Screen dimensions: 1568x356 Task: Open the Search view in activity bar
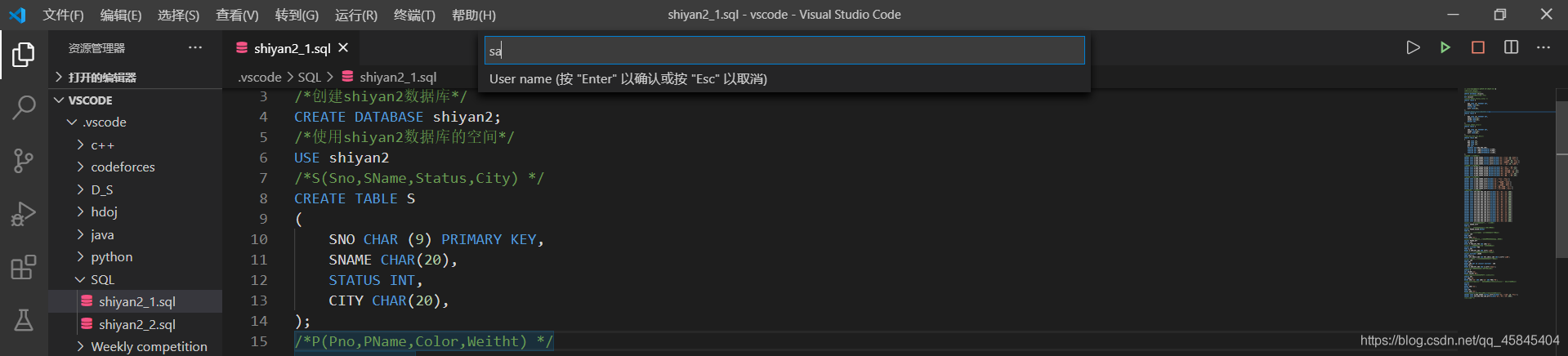tap(24, 107)
